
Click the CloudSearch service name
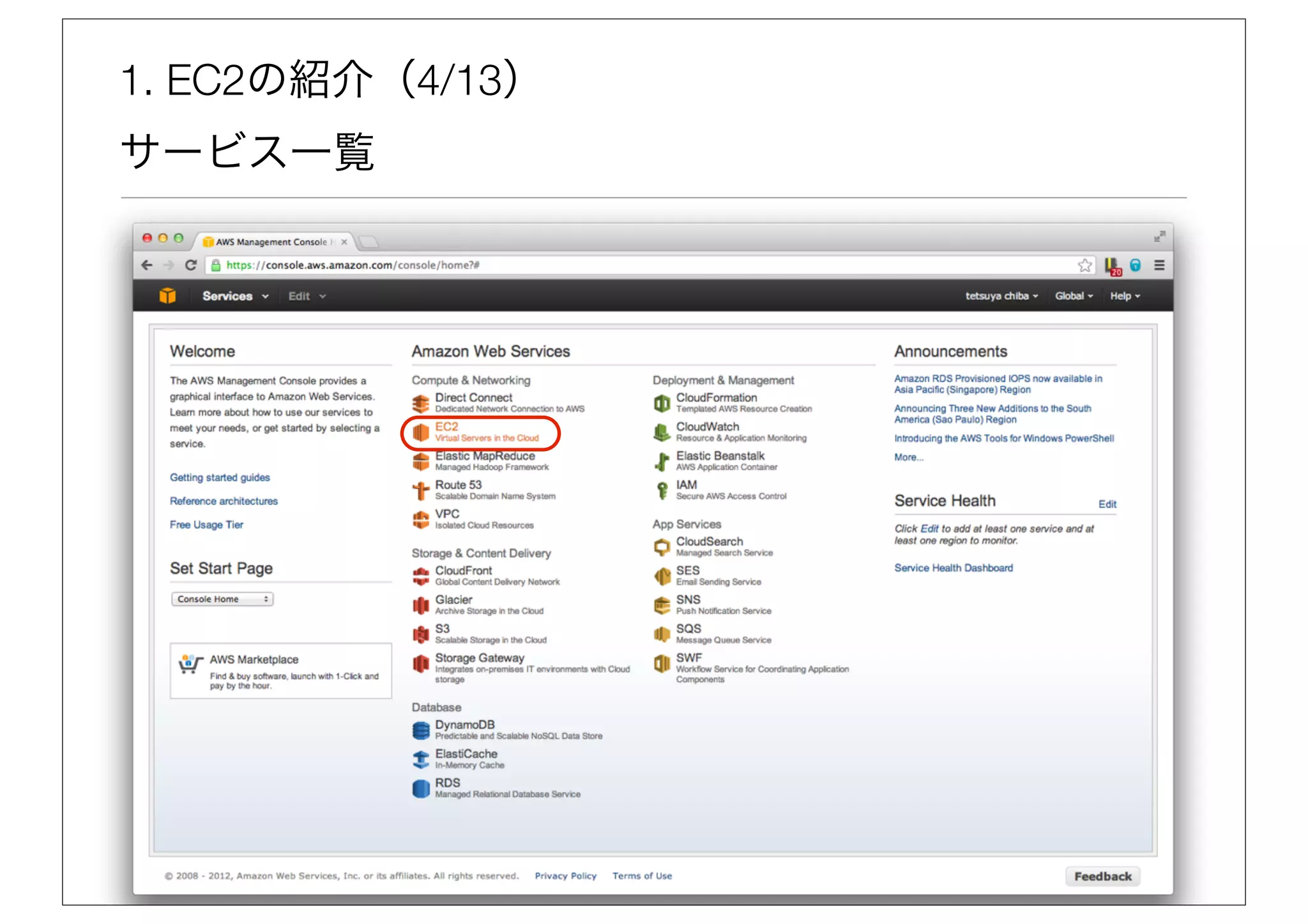(x=710, y=542)
